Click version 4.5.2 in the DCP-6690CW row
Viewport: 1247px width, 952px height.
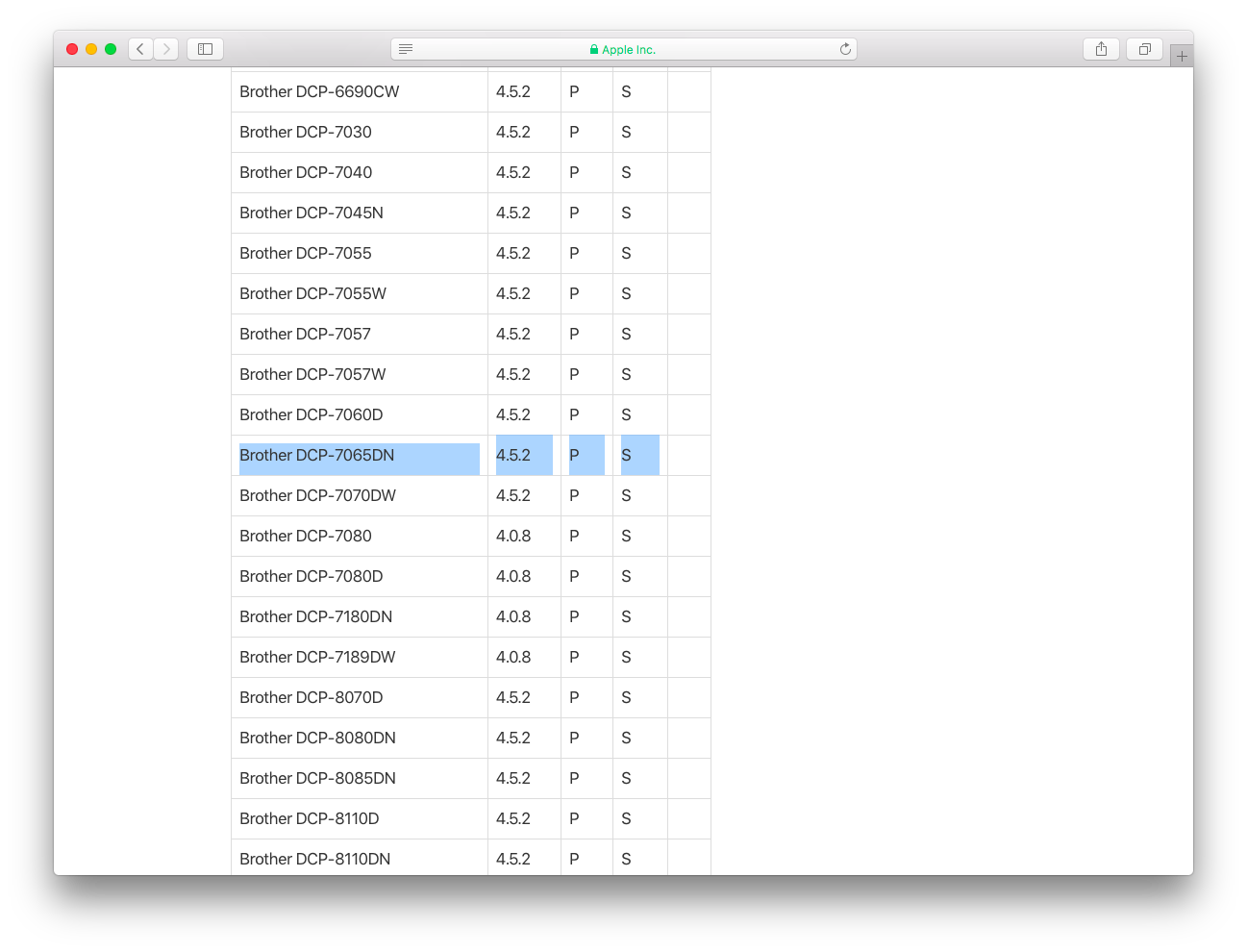[513, 92]
